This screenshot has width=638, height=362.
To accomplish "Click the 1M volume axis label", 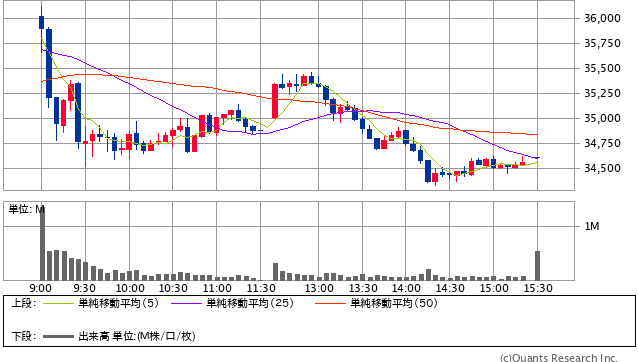I will (592, 226).
